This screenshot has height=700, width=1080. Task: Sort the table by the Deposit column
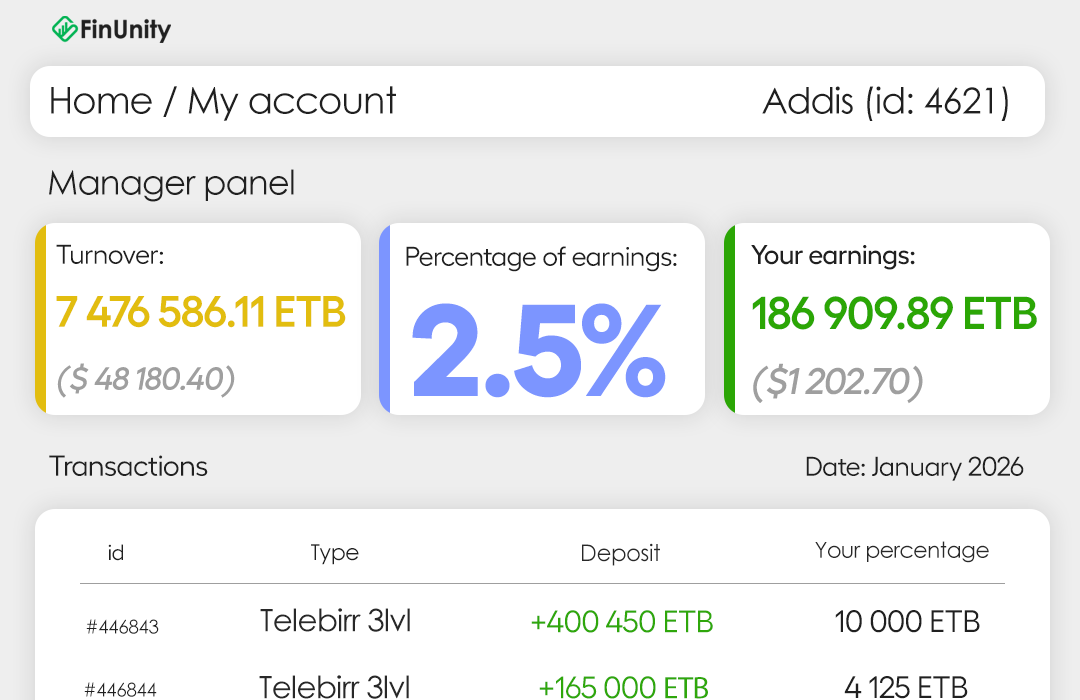pos(620,552)
